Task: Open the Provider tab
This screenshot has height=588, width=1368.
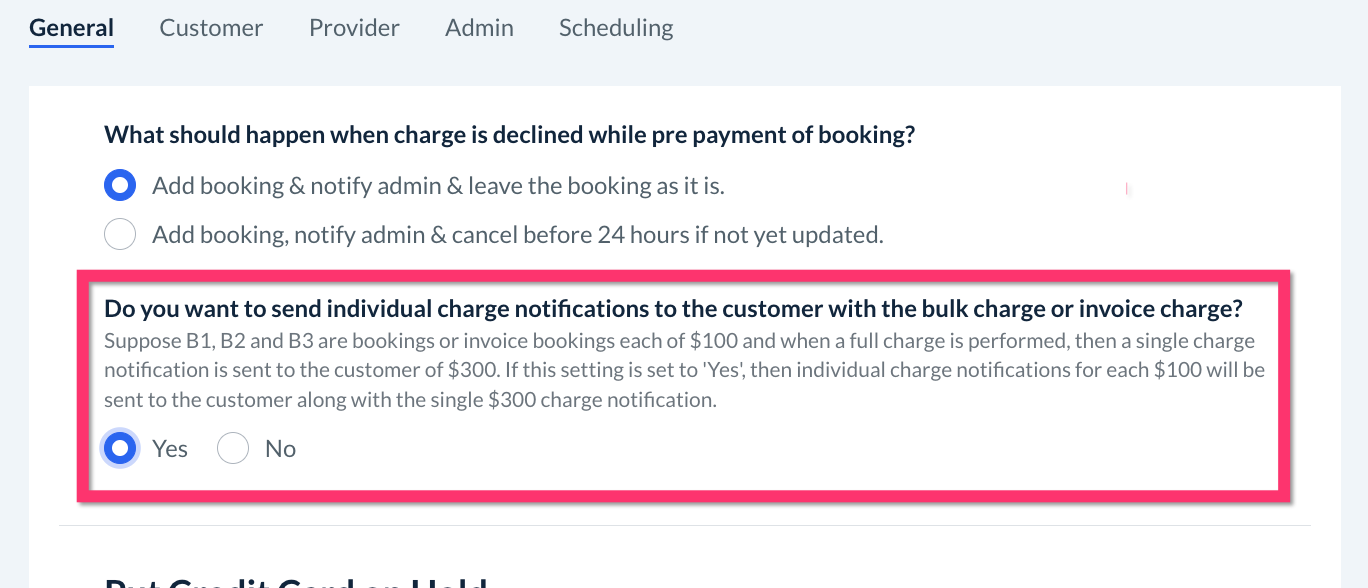Action: tap(354, 28)
